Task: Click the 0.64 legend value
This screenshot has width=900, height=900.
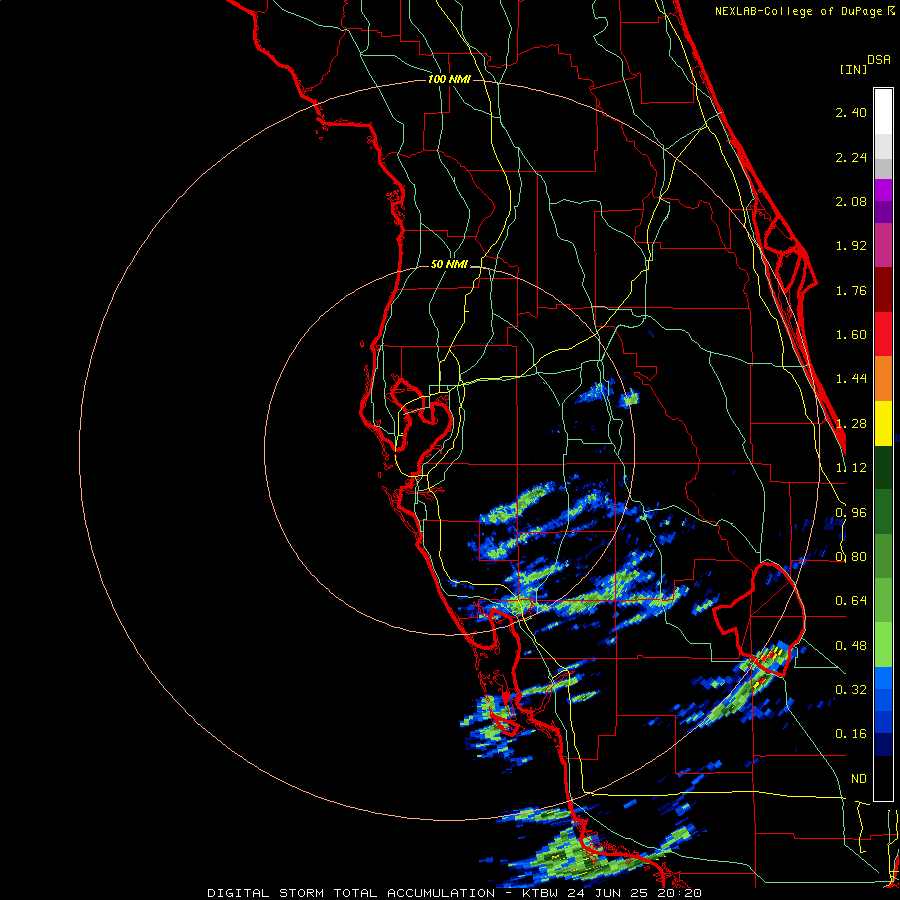Action: point(851,601)
